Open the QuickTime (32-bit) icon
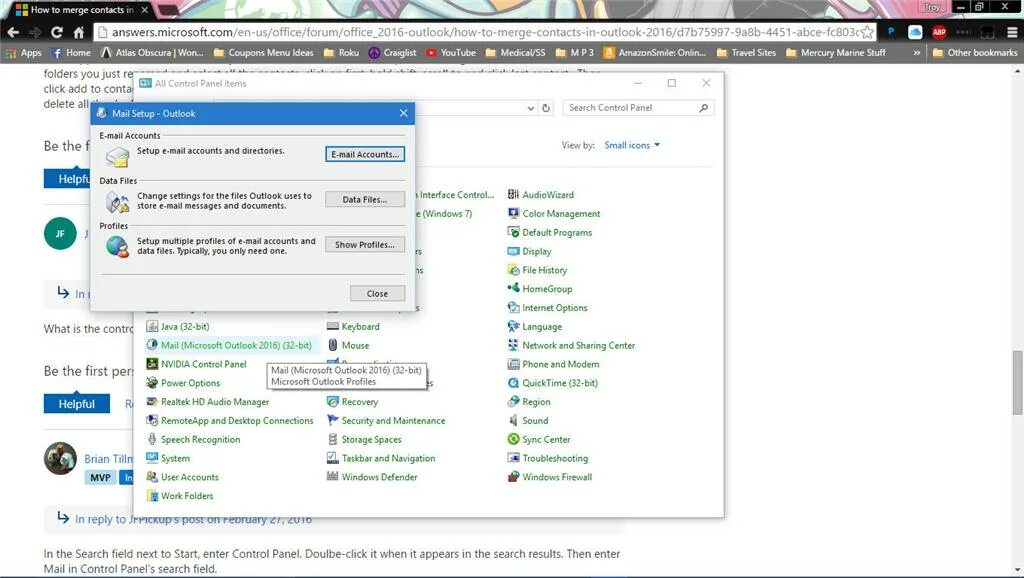The width and height of the screenshot is (1024, 578). click(x=553, y=383)
